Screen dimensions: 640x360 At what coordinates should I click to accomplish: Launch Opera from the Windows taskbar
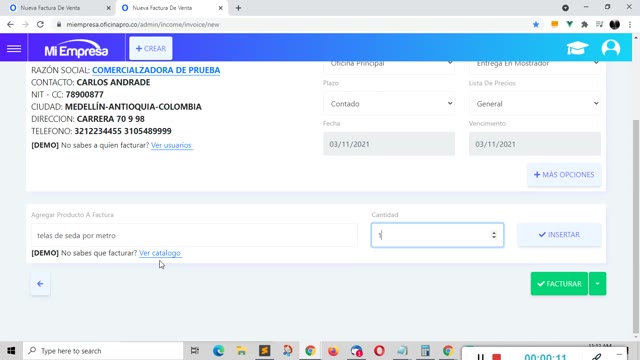[x=379, y=351]
